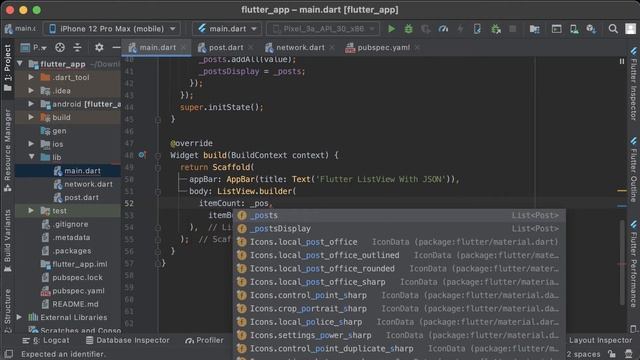
Task: Open the Pixel_3a_API_30_x86 device dropdown
Action: coord(323,29)
